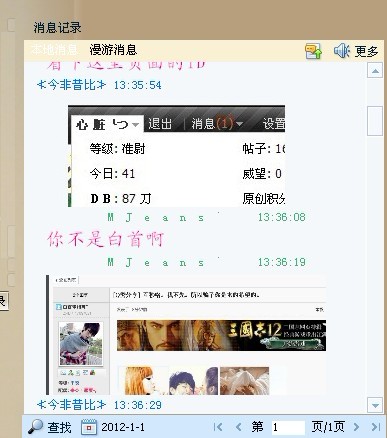Click the message export icon with green arrow
Screen dimensions: 387x438
(313, 51)
